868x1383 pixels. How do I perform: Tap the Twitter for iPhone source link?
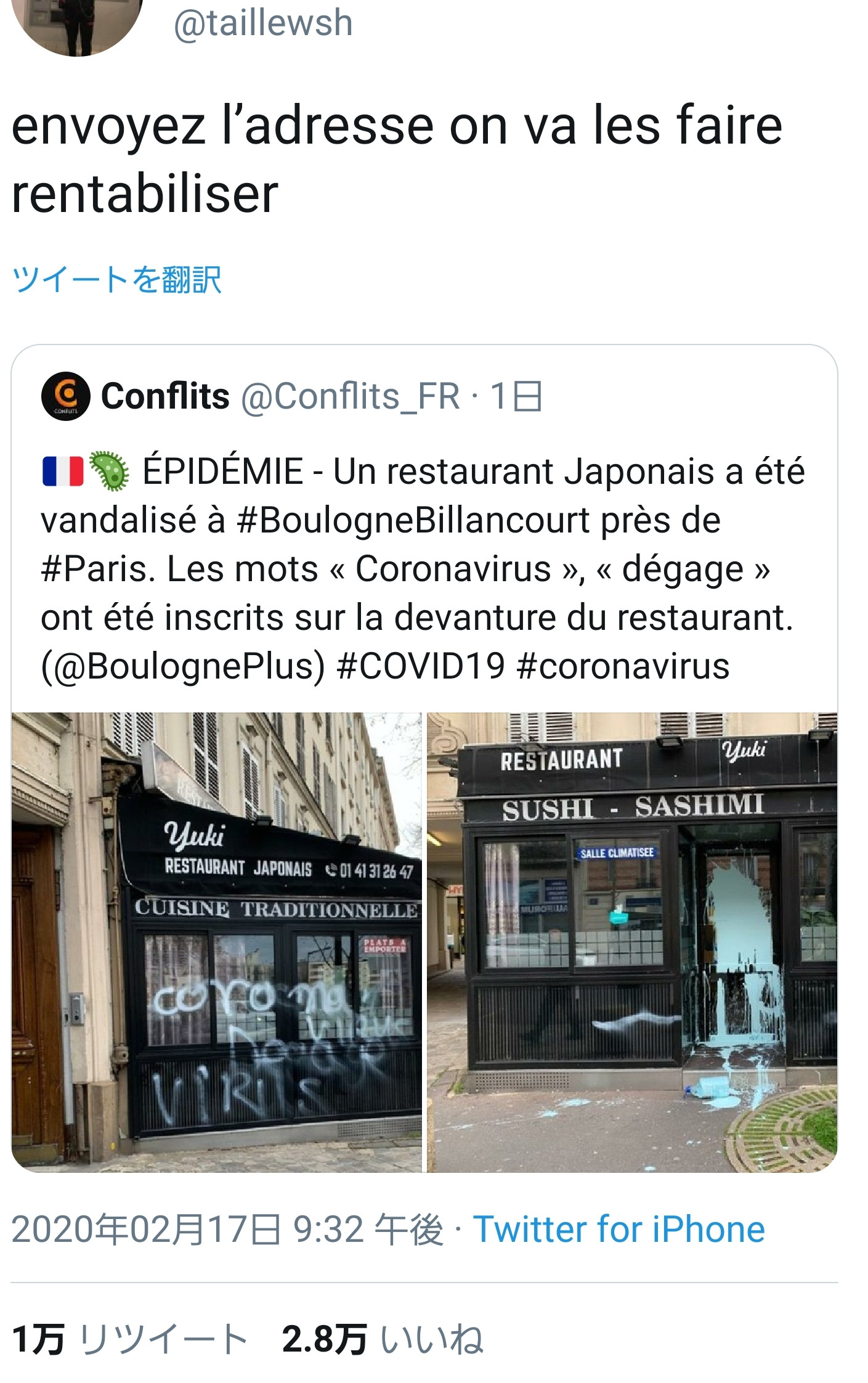click(x=619, y=1230)
